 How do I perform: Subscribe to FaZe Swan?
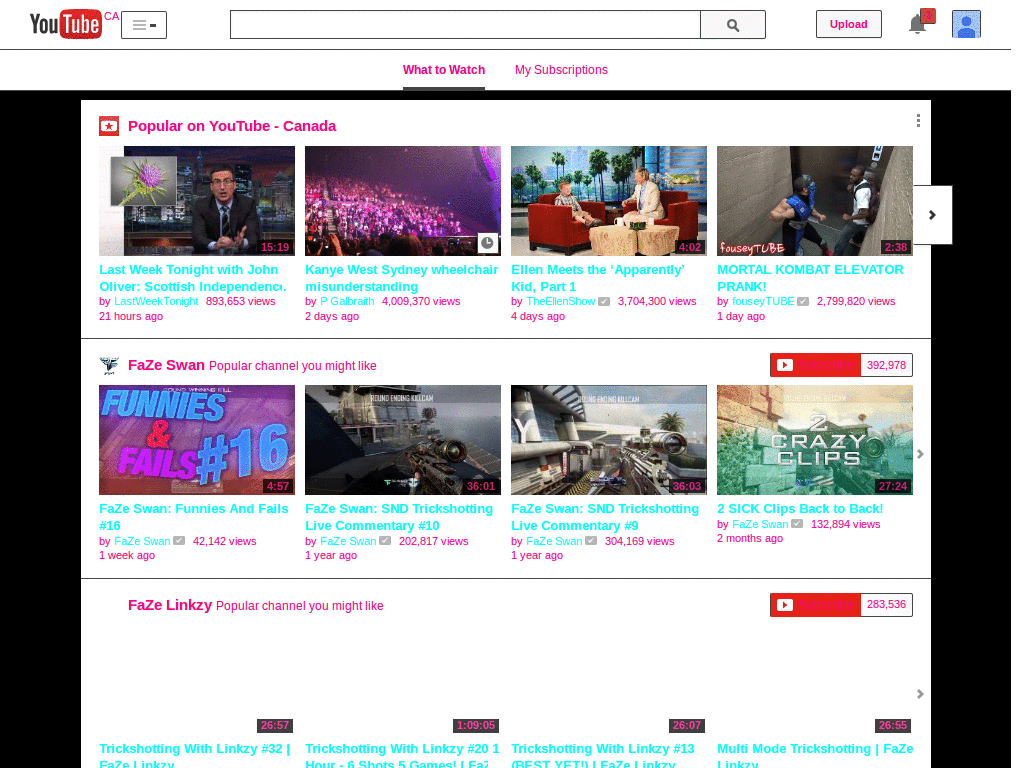coord(816,365)
